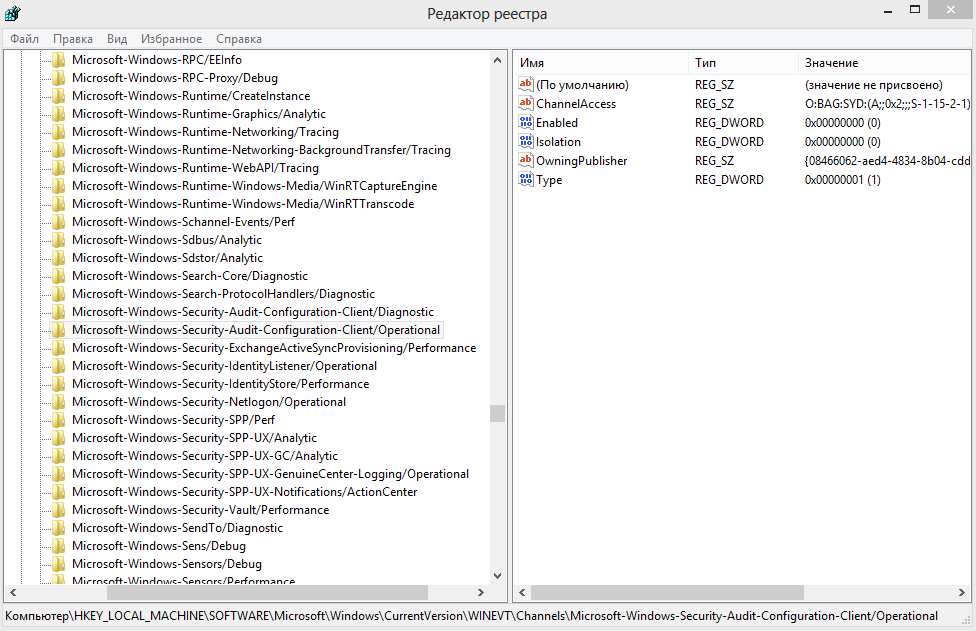Select Search-ProtocolHandlers/Diagnostic key

pos(223,294)
